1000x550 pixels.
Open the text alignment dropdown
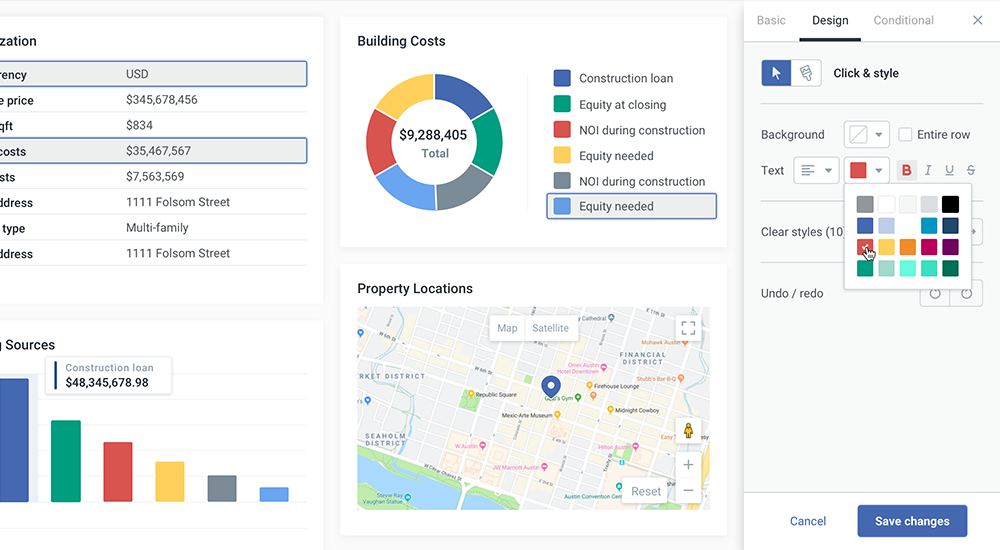[x=816, y=170]
